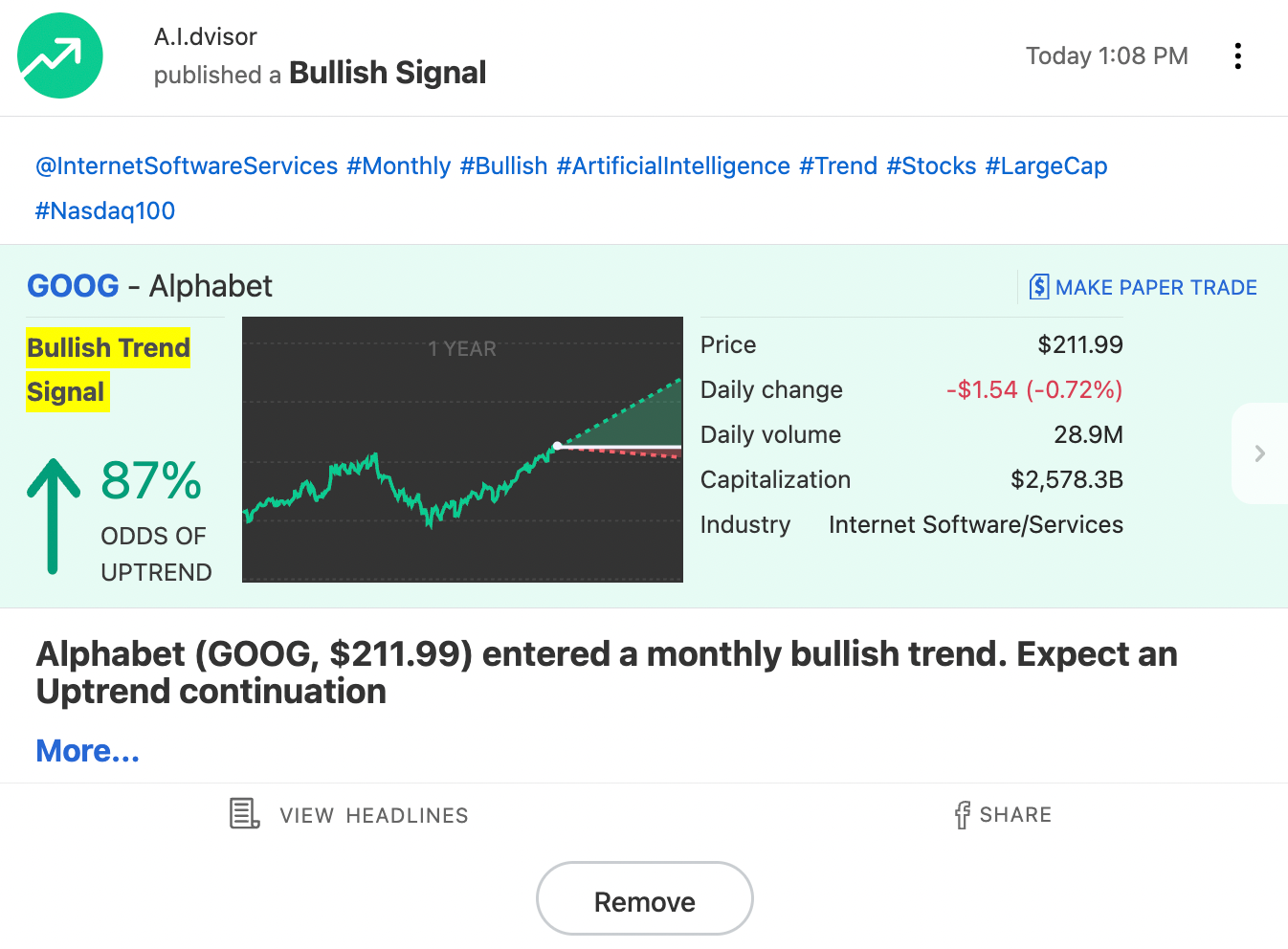Image resolution: width=1288 pixels, height=949 pixels.
Task: Open the @InternetSoftwareServices tag
Action: click(187, 166)
